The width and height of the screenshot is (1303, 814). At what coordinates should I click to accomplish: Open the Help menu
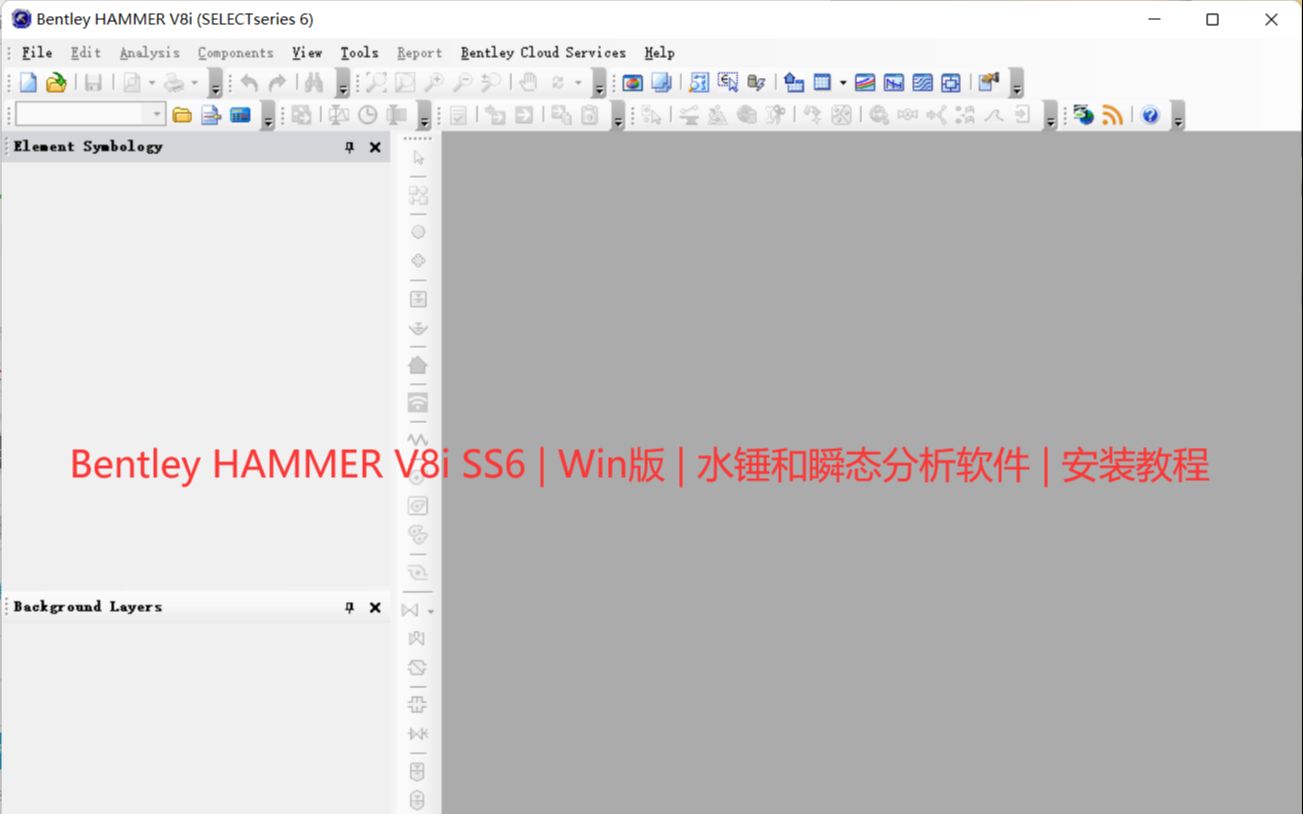659,53
